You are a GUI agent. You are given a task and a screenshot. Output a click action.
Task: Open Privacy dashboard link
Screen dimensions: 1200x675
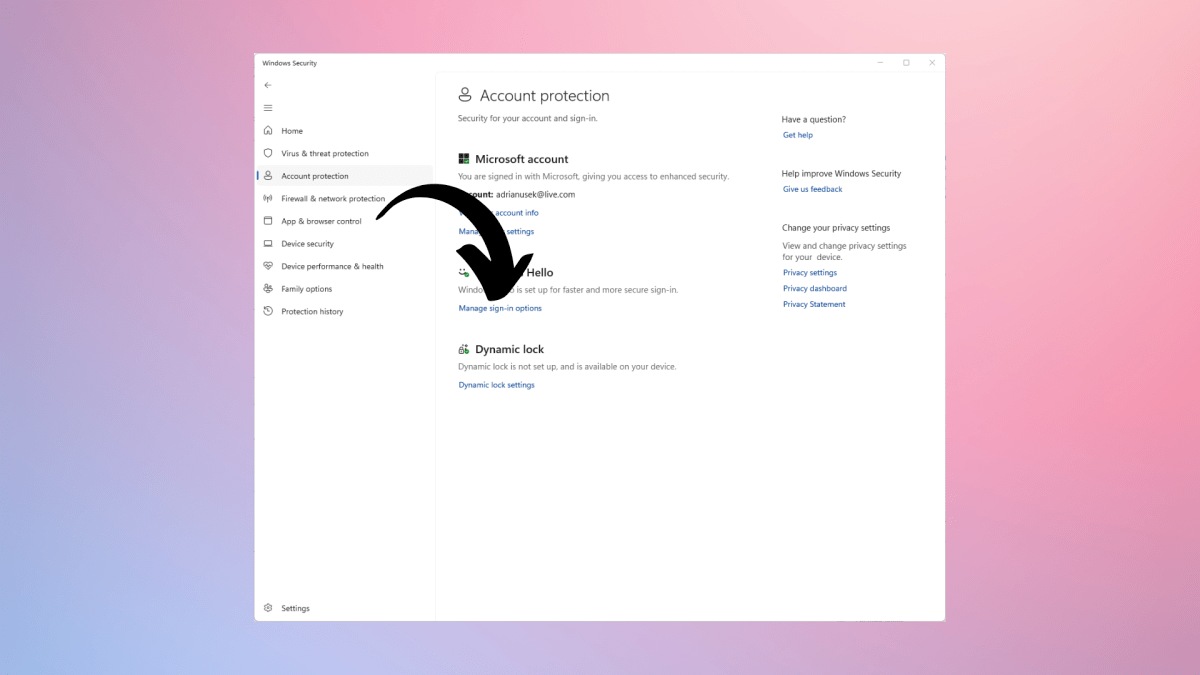pyautogui.click(x=815, y=288)
